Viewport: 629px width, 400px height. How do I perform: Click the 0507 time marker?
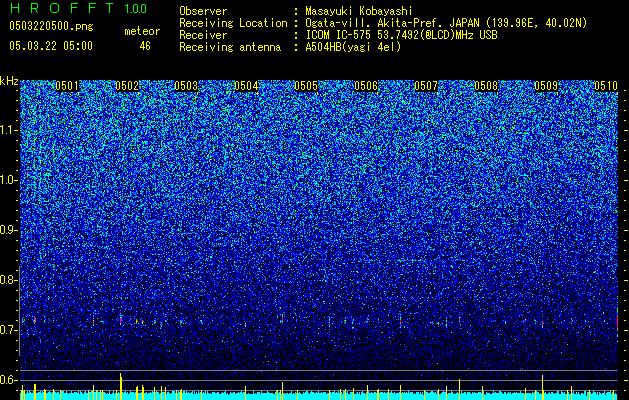point(426,86)
